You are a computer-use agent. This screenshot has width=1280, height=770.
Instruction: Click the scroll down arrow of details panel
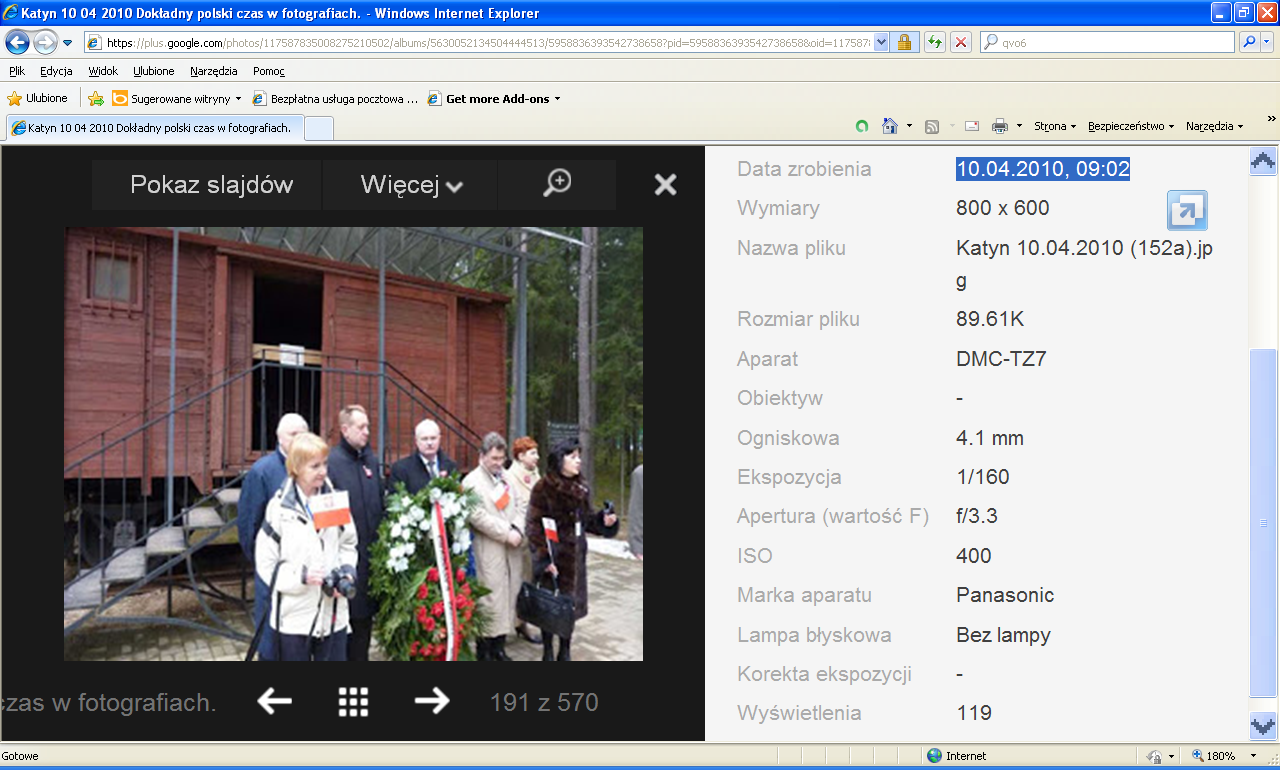coord(1263,726)
